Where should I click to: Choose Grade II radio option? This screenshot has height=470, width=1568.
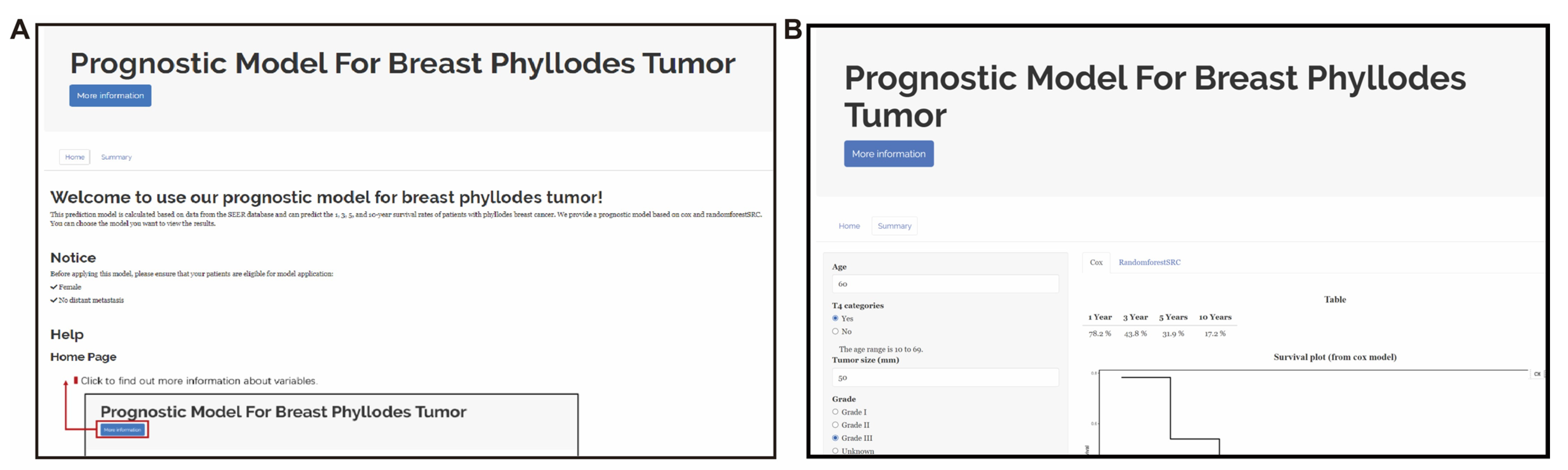point(835,425)
